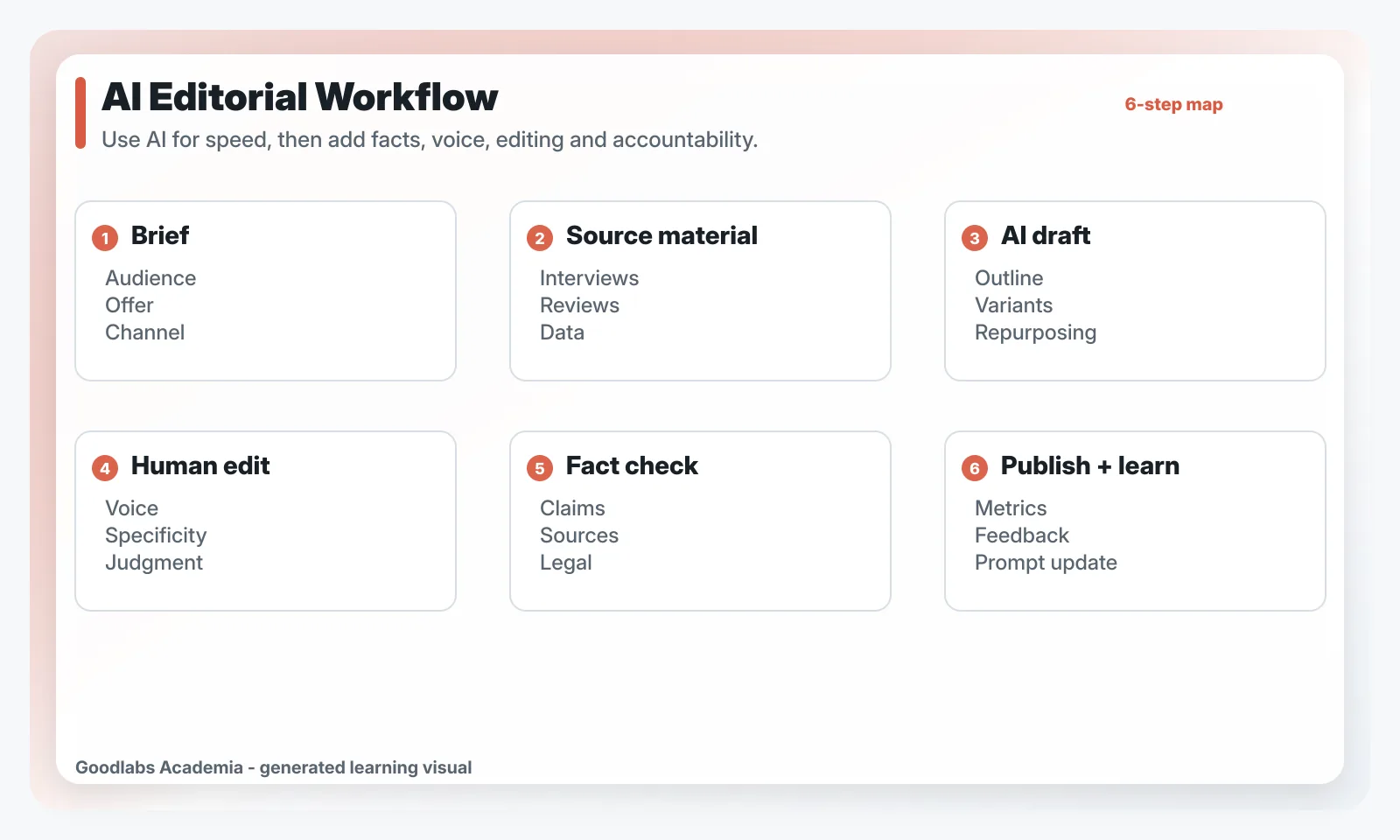Click the subtitle beginning "Use AI for speed"

coord(430,140)
